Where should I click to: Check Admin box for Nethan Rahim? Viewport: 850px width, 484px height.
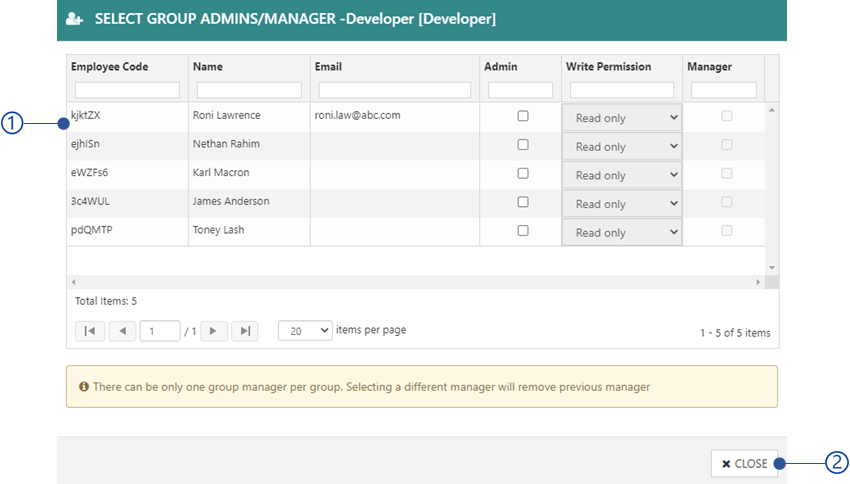click(x=523, y=145)
